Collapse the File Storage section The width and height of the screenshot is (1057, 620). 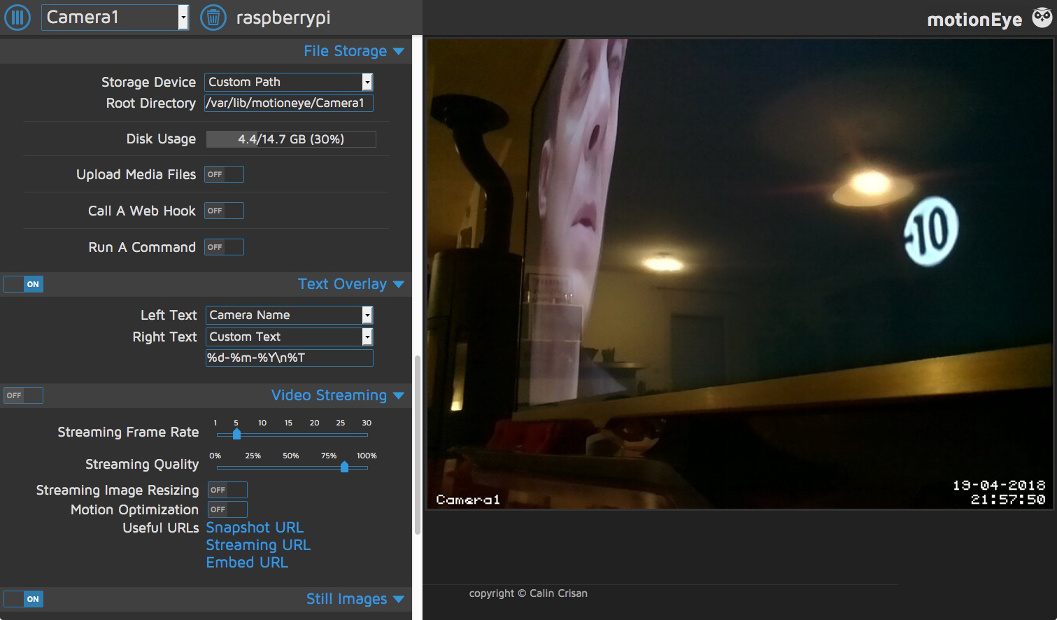[x=398, y=50]
